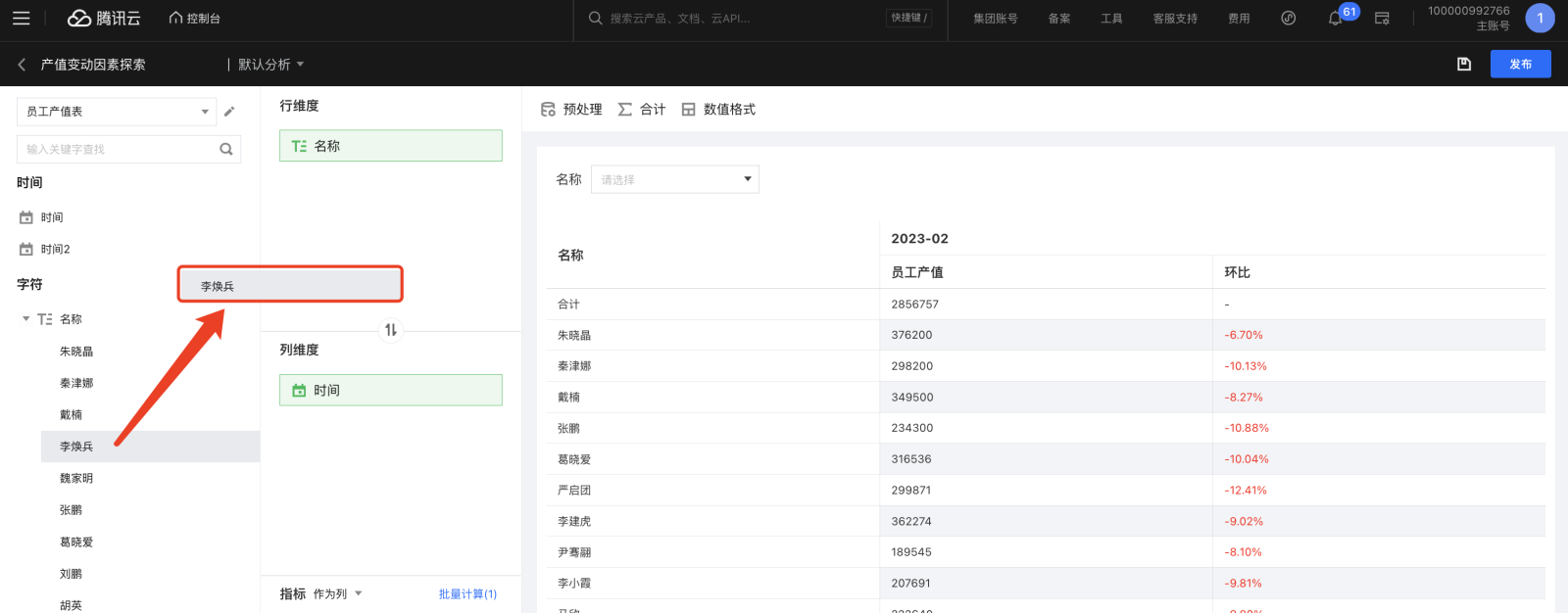1568x613 pixels.
Task: Select 刘鹏 in the field list
Action: coord(71,574)
